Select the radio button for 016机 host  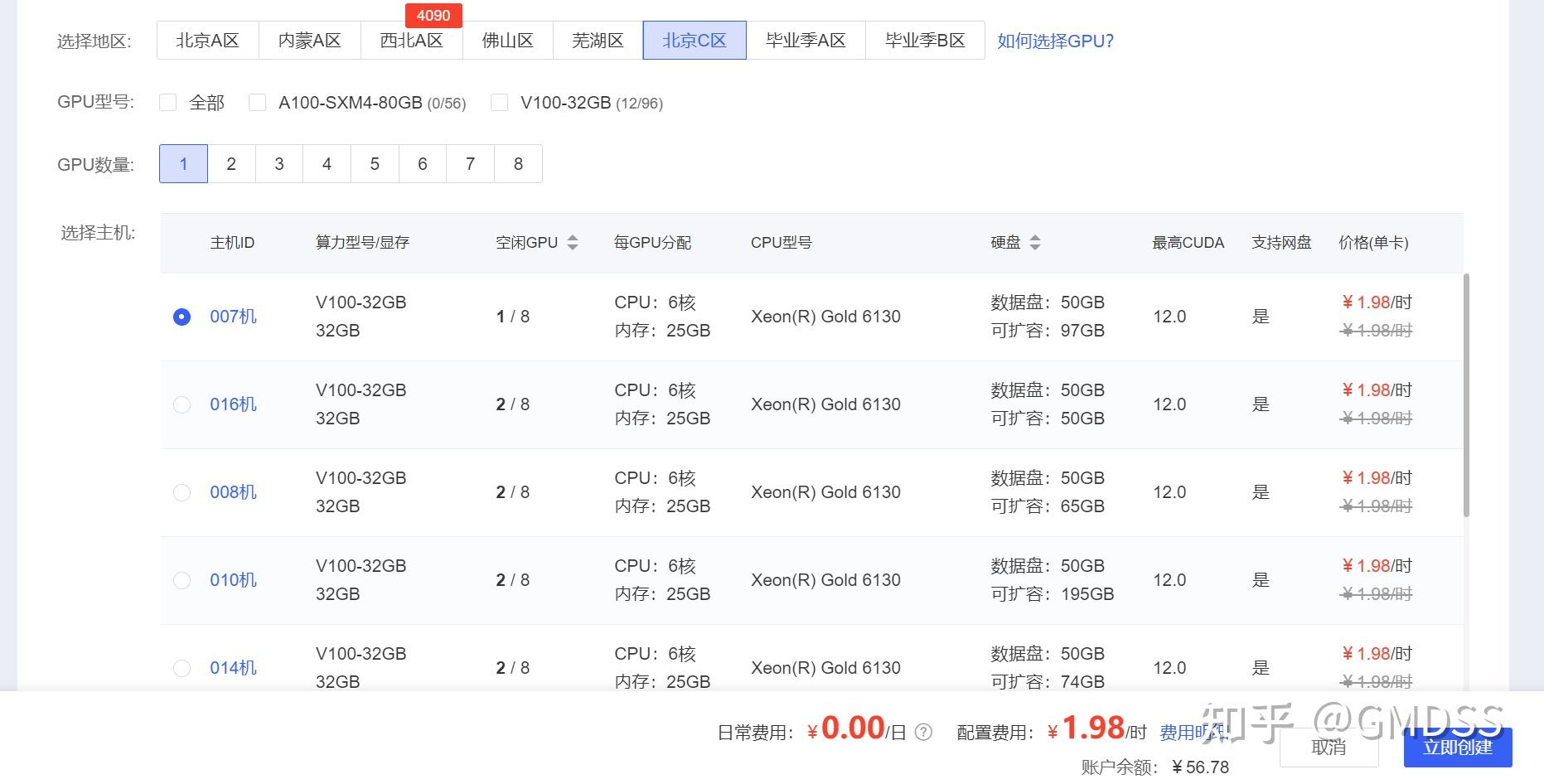182,404
